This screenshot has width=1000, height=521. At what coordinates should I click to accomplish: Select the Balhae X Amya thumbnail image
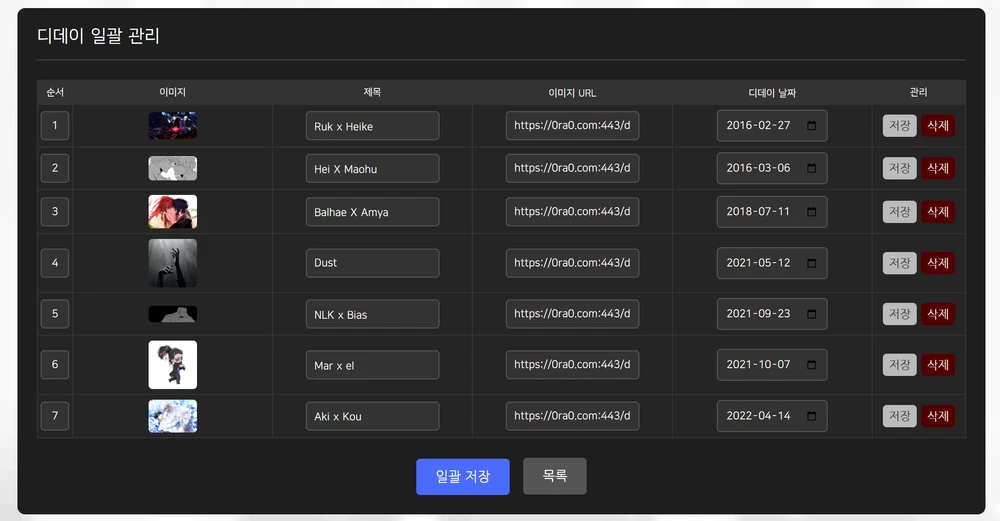pos(172,212)
